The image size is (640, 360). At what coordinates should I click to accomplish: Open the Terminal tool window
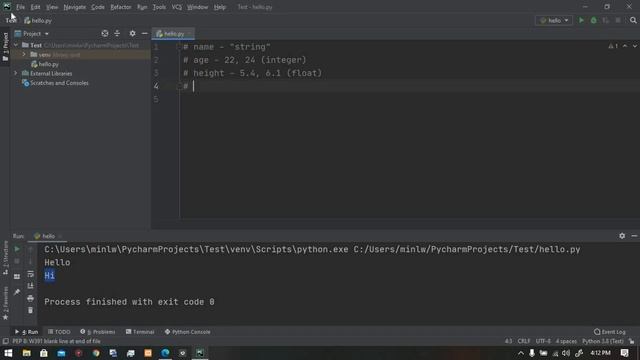pos(140,332)
